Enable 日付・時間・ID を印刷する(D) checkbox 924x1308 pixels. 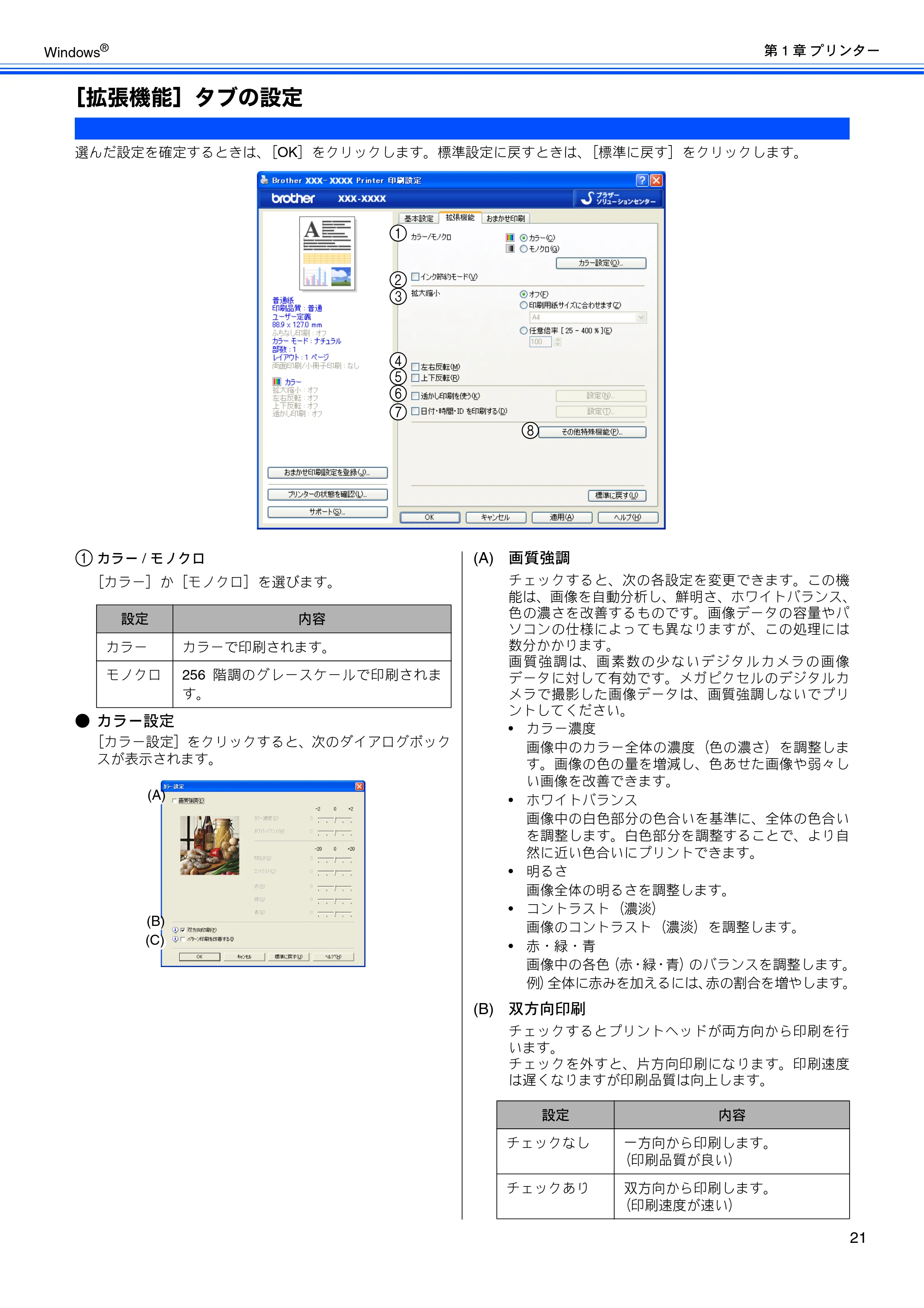point(415,411)
